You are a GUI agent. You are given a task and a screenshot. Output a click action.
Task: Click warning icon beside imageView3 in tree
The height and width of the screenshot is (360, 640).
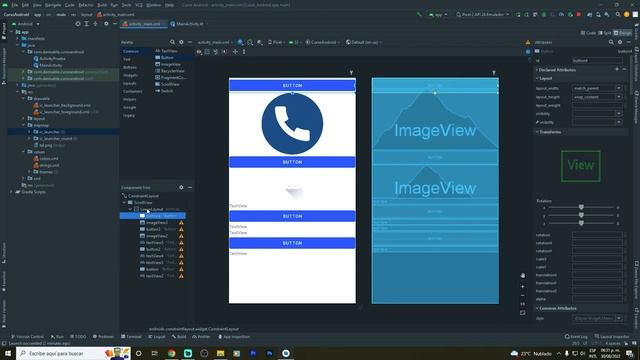tap(181, 223)
